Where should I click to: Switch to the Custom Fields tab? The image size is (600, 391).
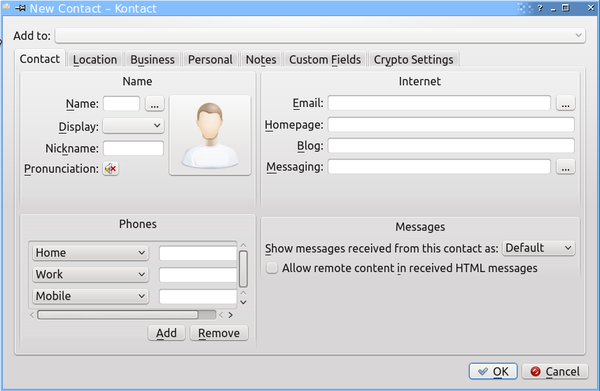pyautogui.click(x=325, y=60)
